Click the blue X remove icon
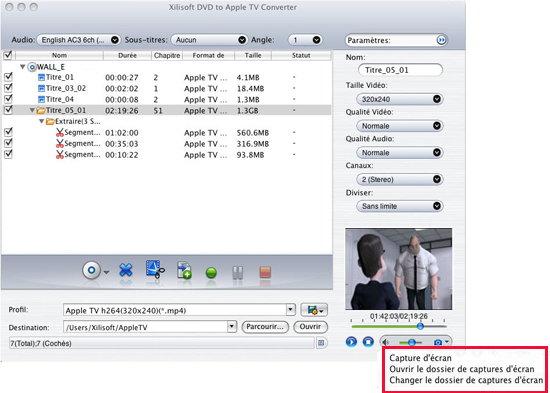 pos(126,271)
